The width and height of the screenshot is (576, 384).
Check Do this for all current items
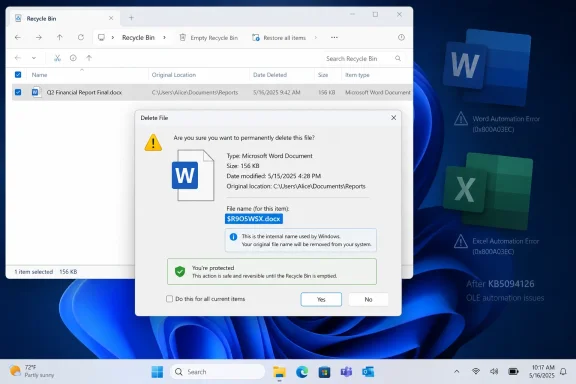pyautogui.click(x=169, y=299)
